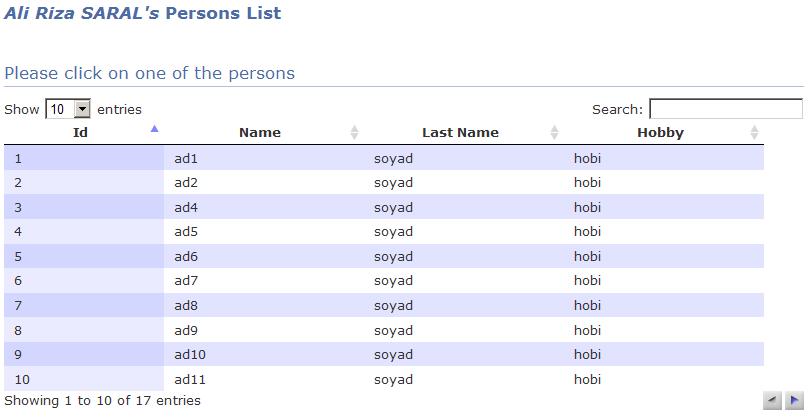Click the Name column sort icon
812x418 pixels.
tap(354, 132)
